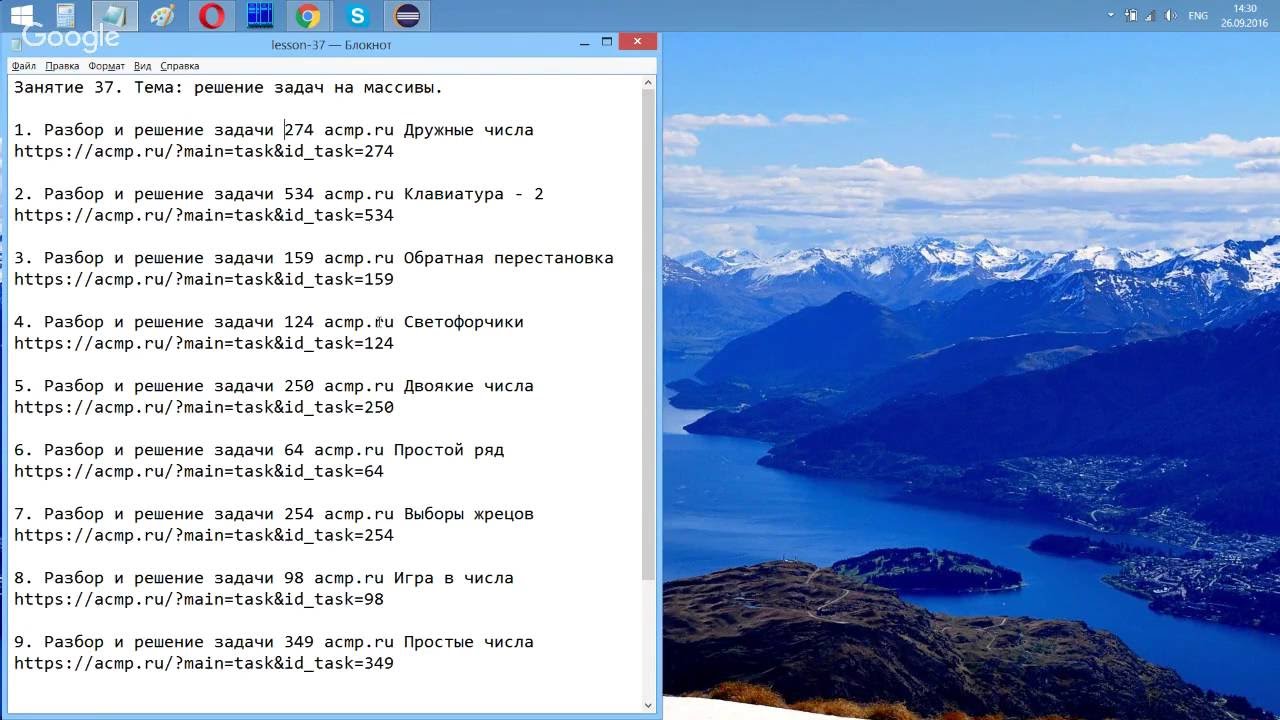Image resolution: width=1280 pixels, height=720 pixels.
Task: Open the volume speaker tray icon
Action: click(x=1170, y=15)
